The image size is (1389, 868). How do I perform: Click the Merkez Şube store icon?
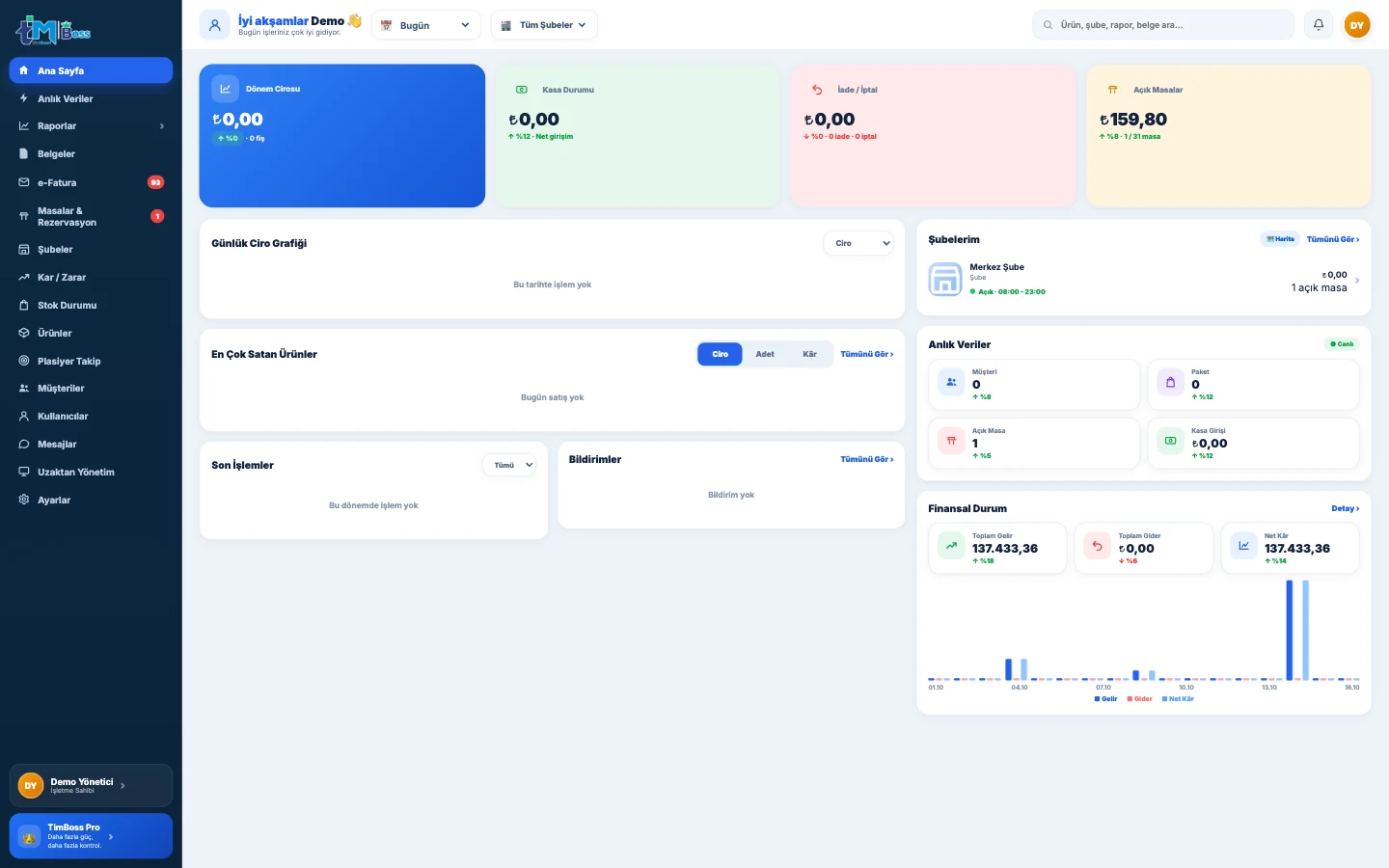pyautogui.click(x=945, y=280)
